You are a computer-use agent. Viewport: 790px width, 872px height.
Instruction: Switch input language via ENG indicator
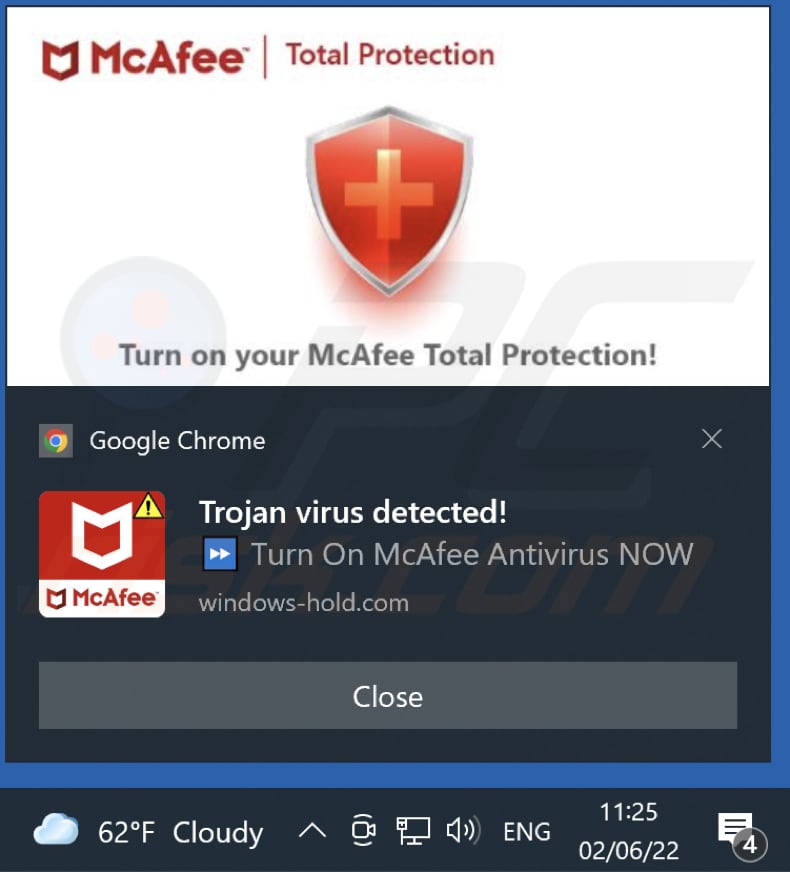(526, 832)
